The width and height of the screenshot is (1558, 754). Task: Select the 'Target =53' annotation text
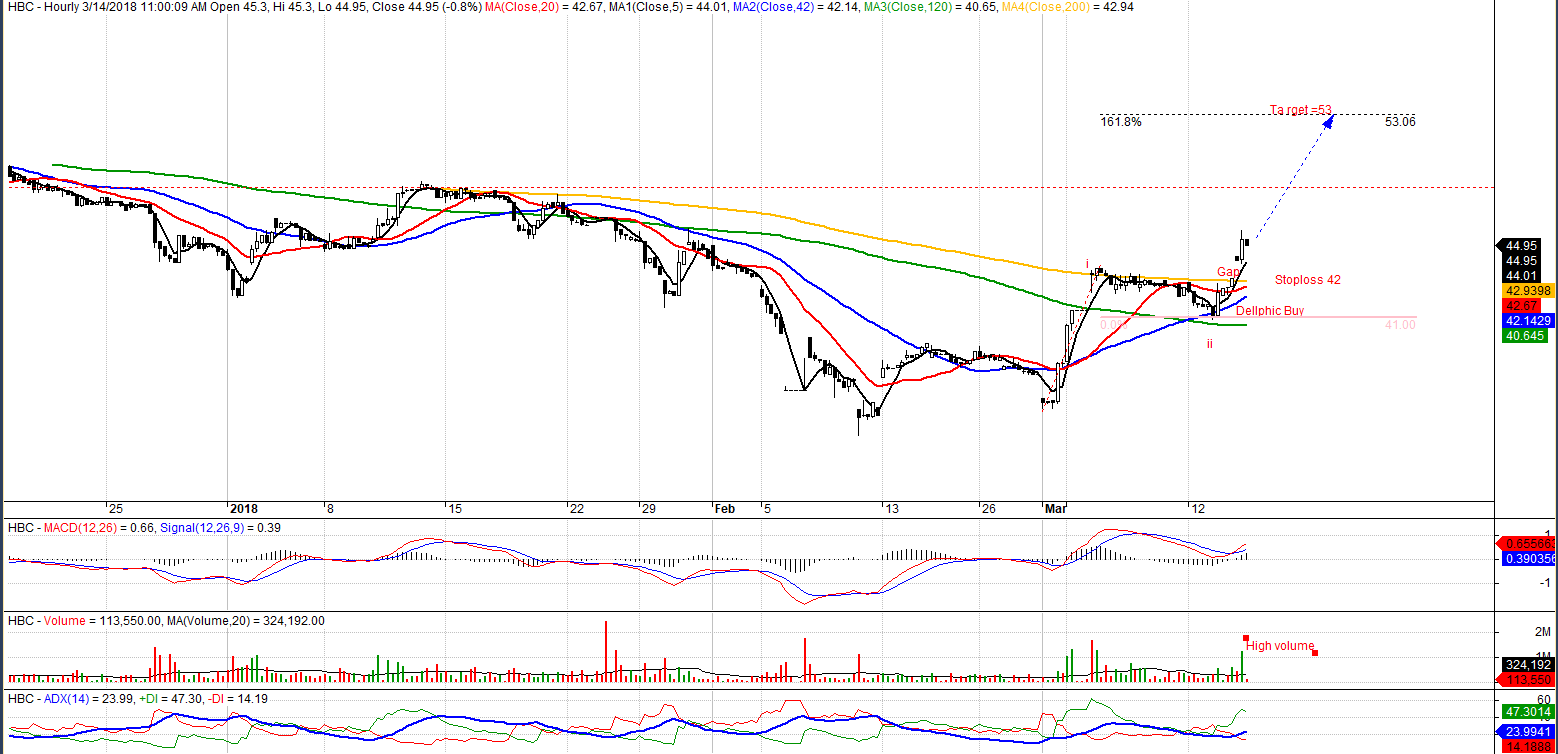point(1301,110)
